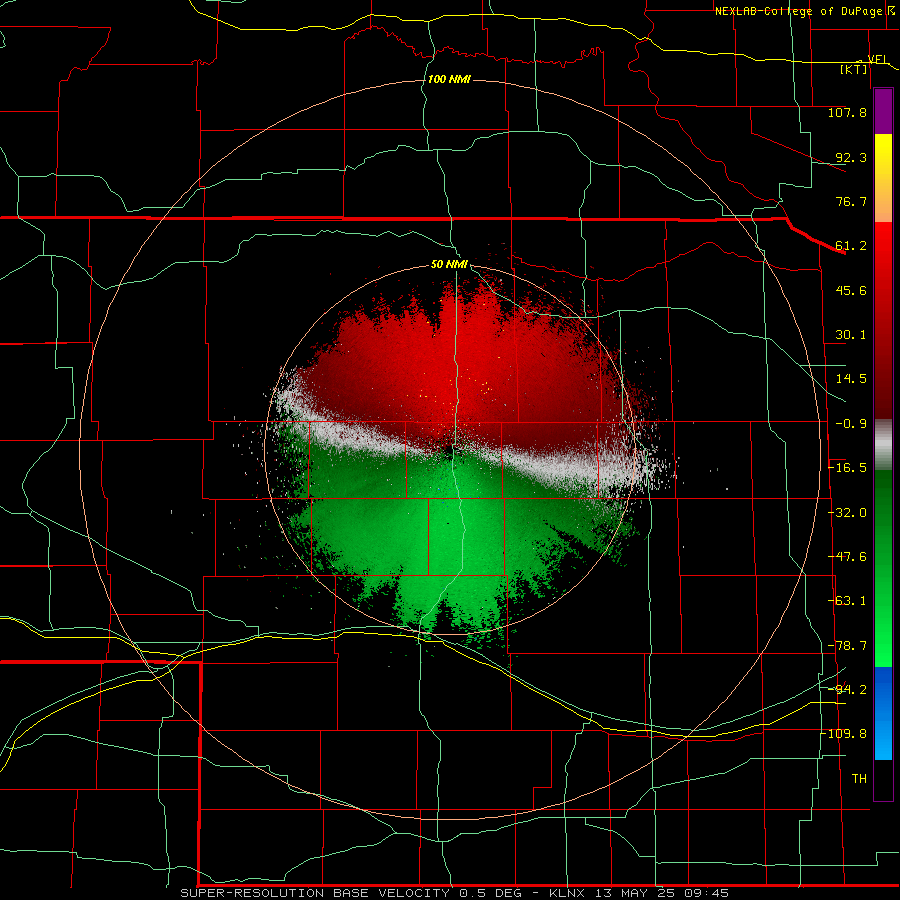
Task: Click the -32.0 scale value
Action: point(847,513)
